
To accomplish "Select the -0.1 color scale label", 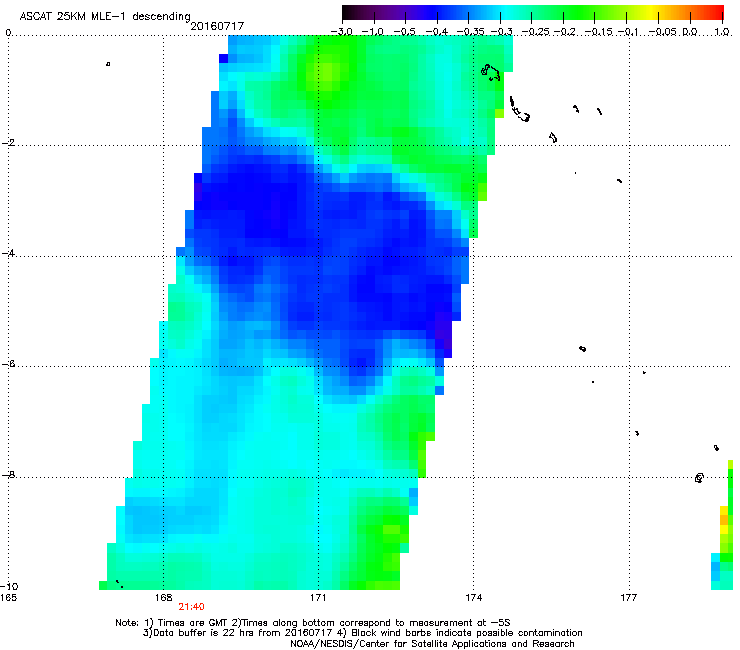I will click(x=628, y=32).
